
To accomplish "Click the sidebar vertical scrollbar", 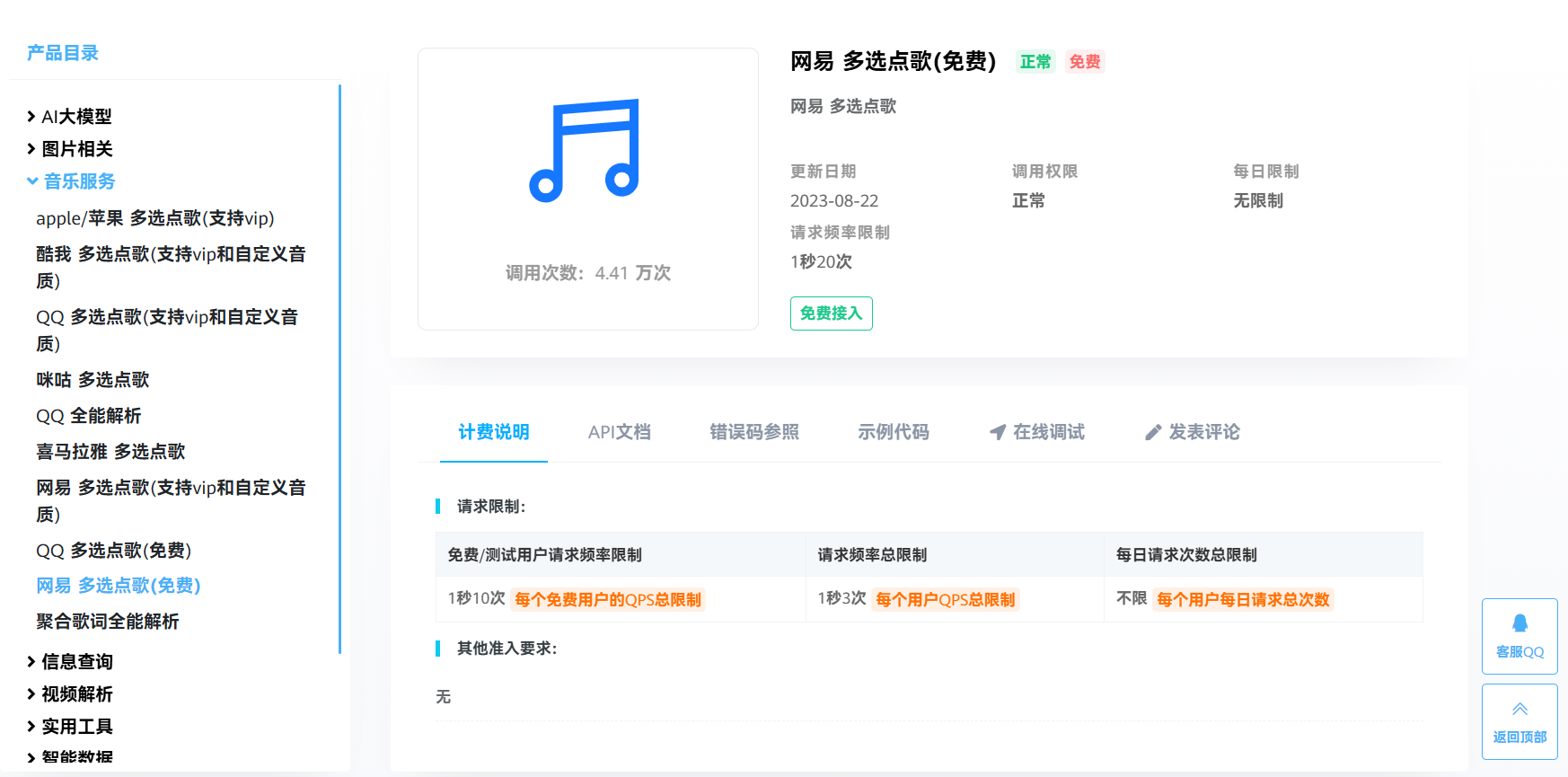I will (x=339, y=368).
